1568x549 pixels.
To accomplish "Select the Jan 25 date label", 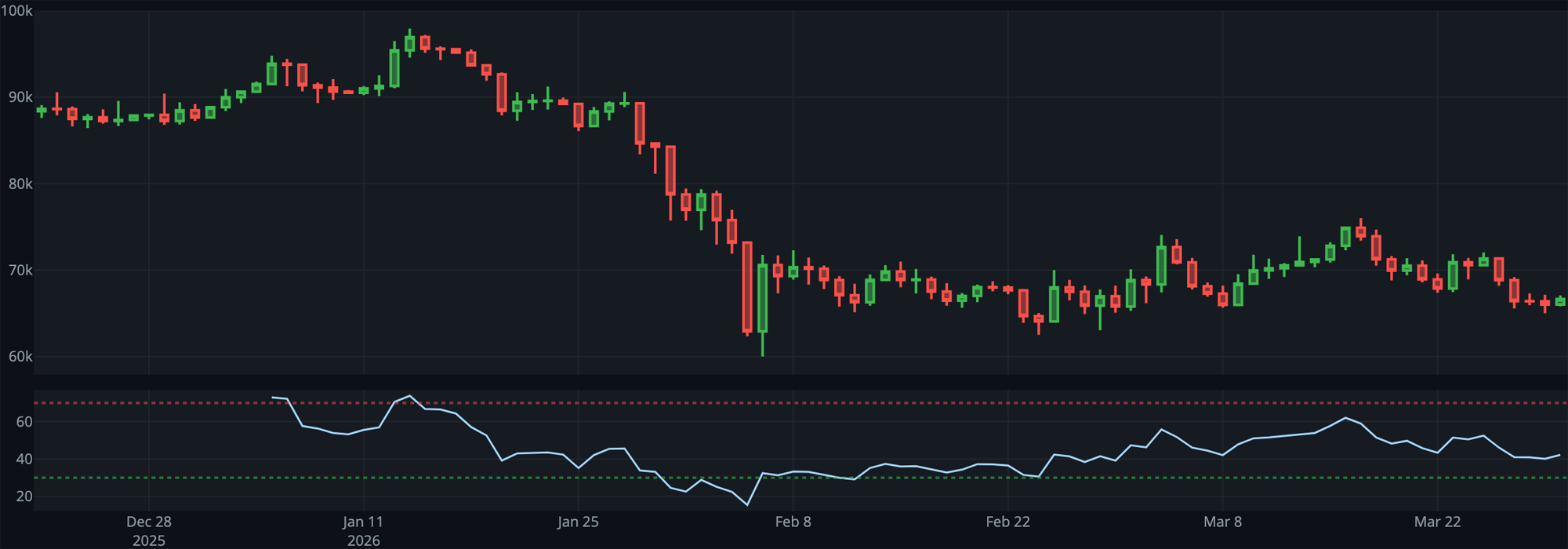I will tap(578, 522).
